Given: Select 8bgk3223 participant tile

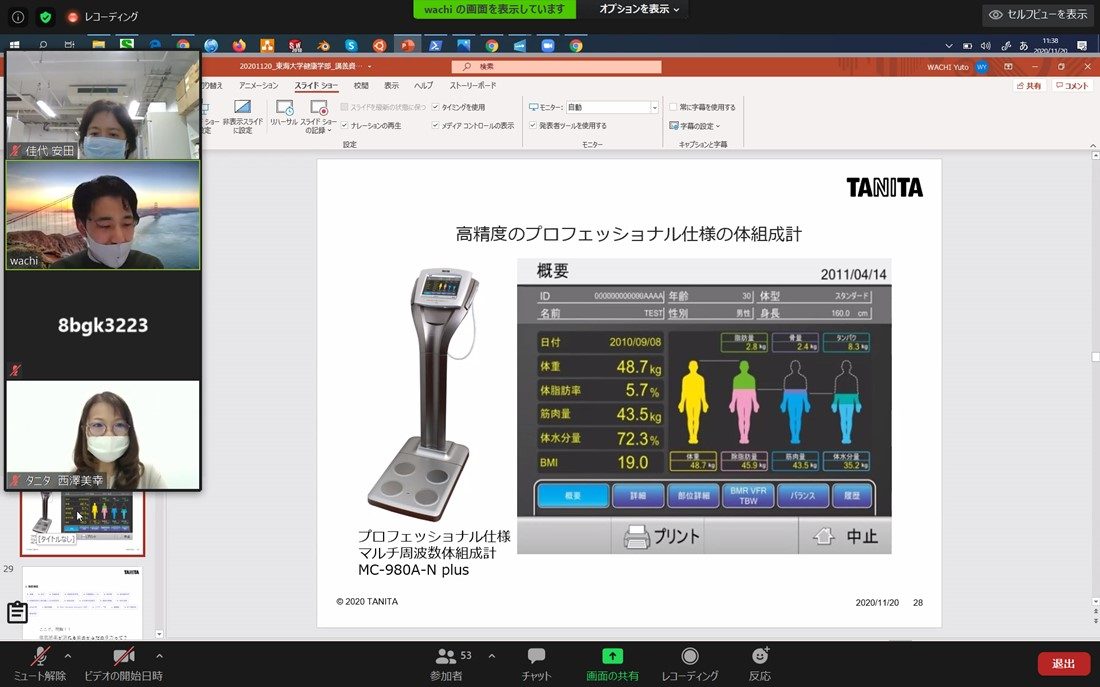Looking at the screenshot, I should [102, 325].
